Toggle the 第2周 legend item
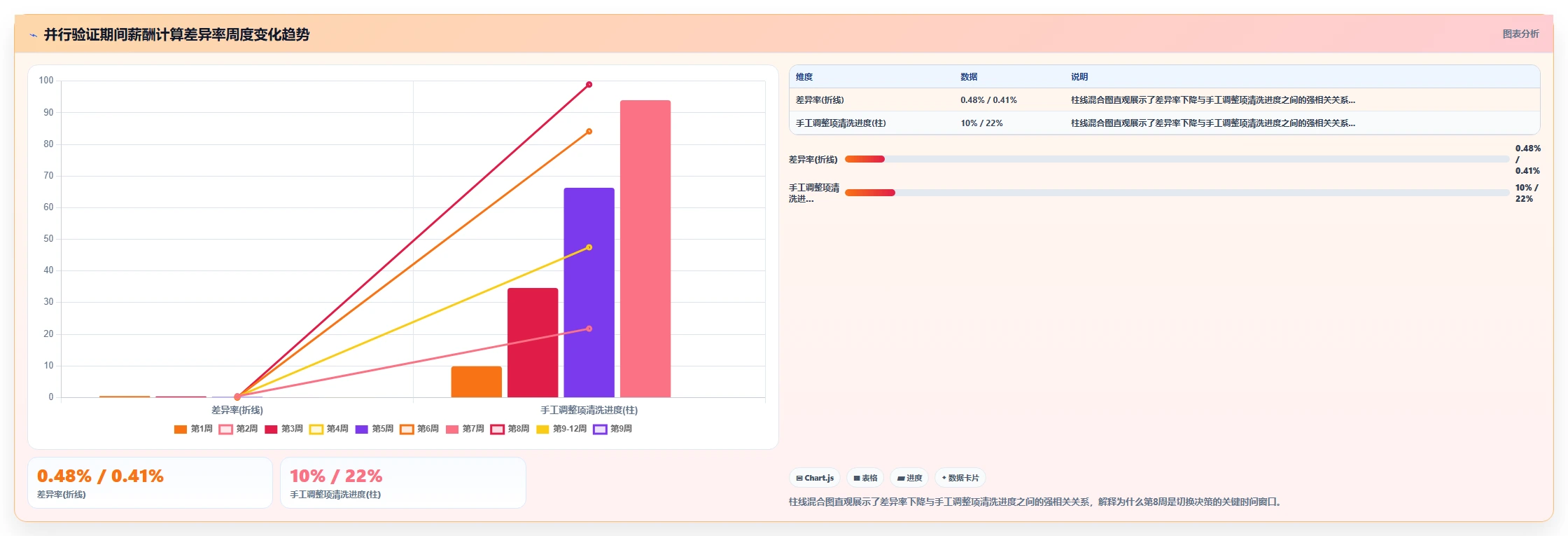The width and height of the screenshot is (1568, 536). 239,429
